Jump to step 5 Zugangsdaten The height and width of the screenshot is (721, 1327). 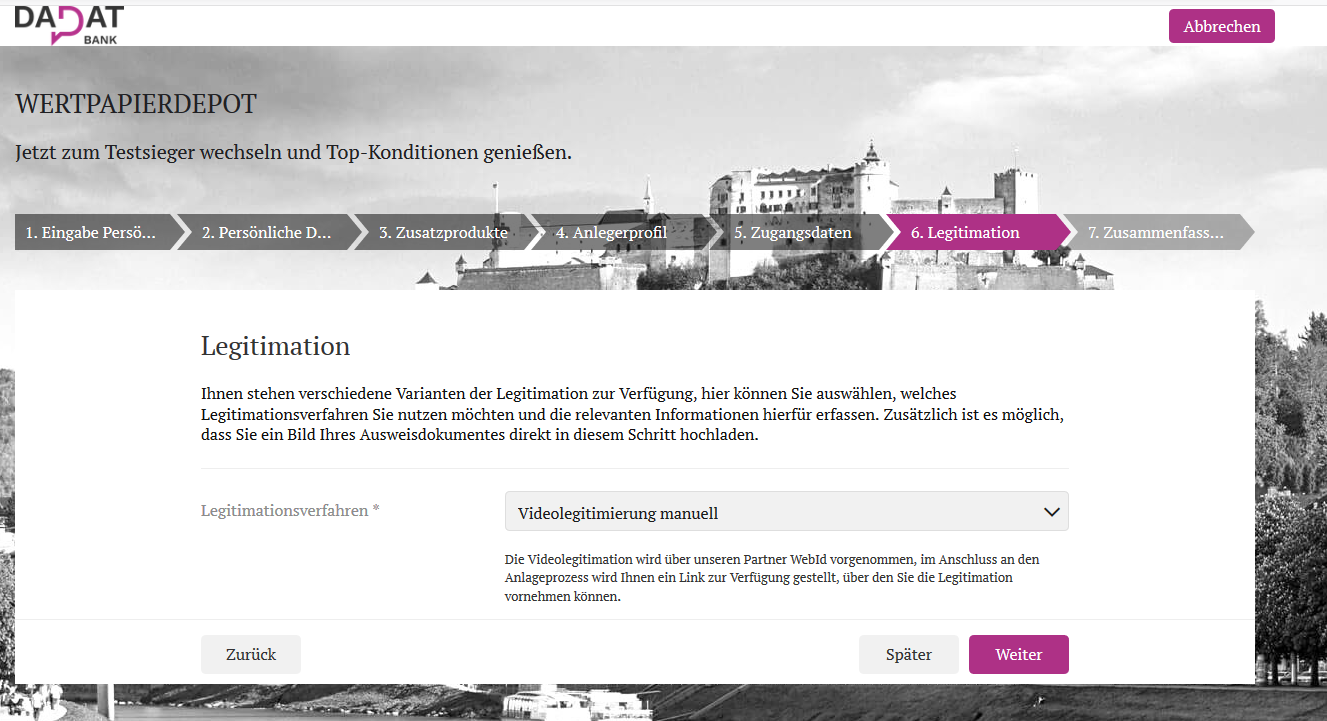click(x=793, y=233)
